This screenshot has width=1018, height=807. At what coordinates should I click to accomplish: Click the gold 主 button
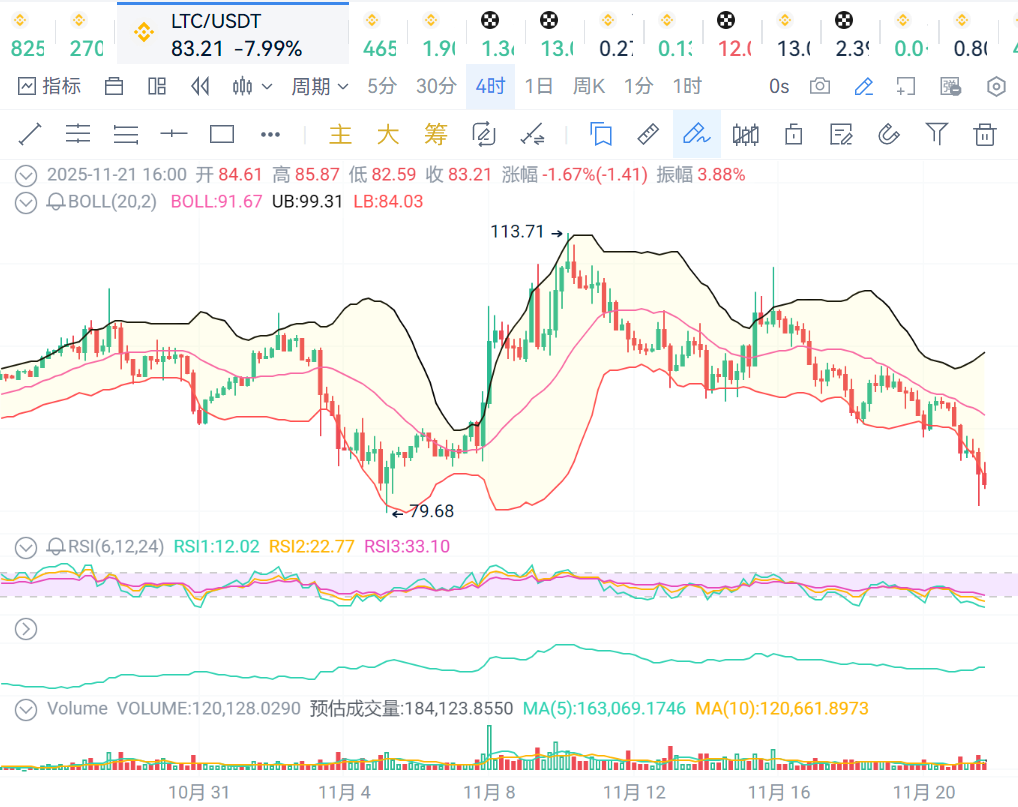click(x=341, y=134)
